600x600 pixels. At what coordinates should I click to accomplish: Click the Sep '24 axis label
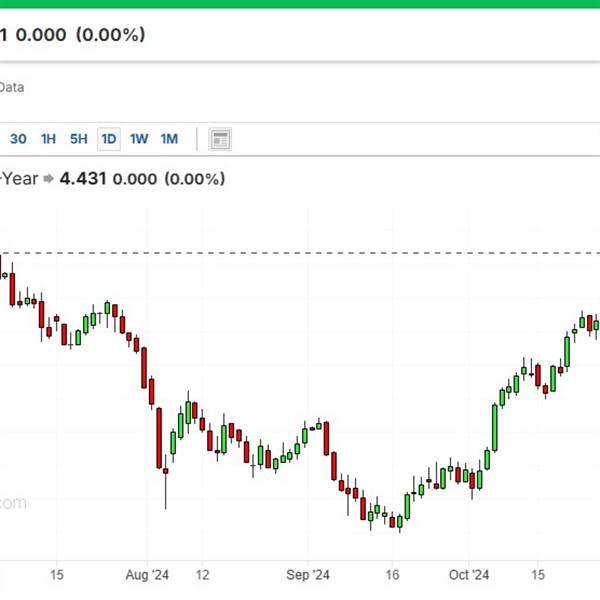(x=308, y=575)
